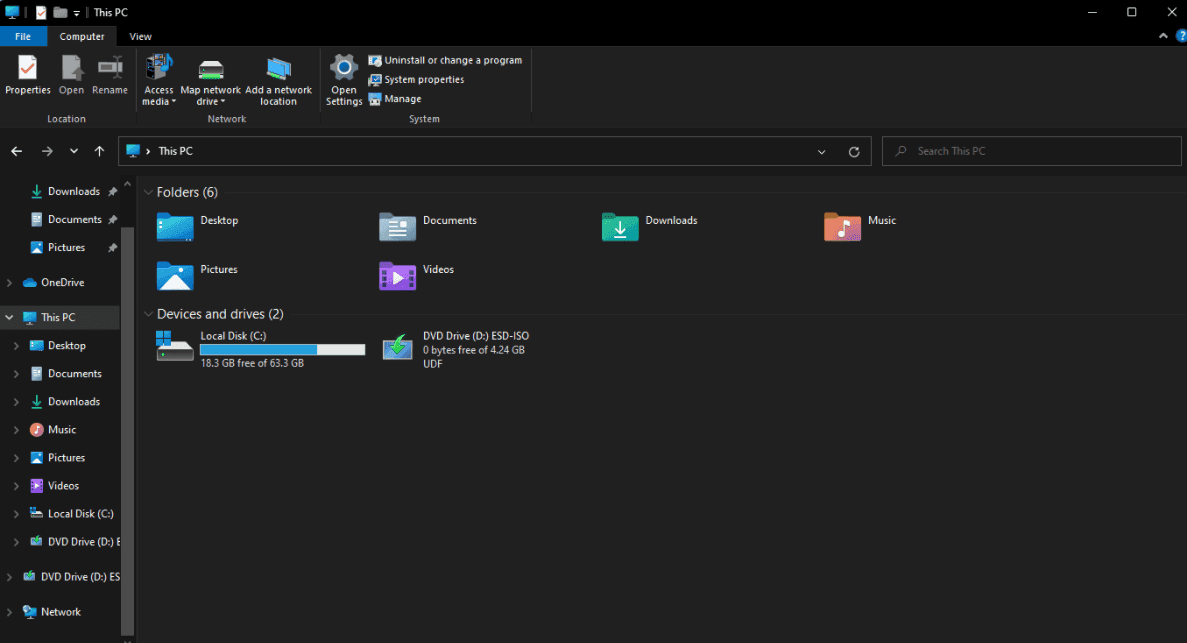
Task: Expand Downloads under This PC
Action: [x=16, y=401]
